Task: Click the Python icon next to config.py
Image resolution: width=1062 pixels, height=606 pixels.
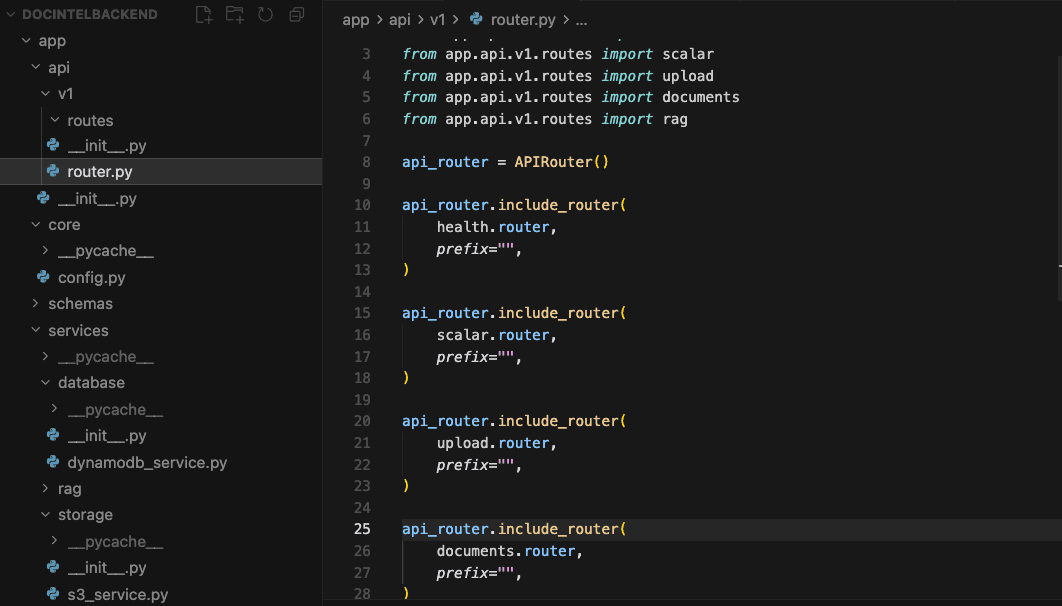Action: coord(43,277)
